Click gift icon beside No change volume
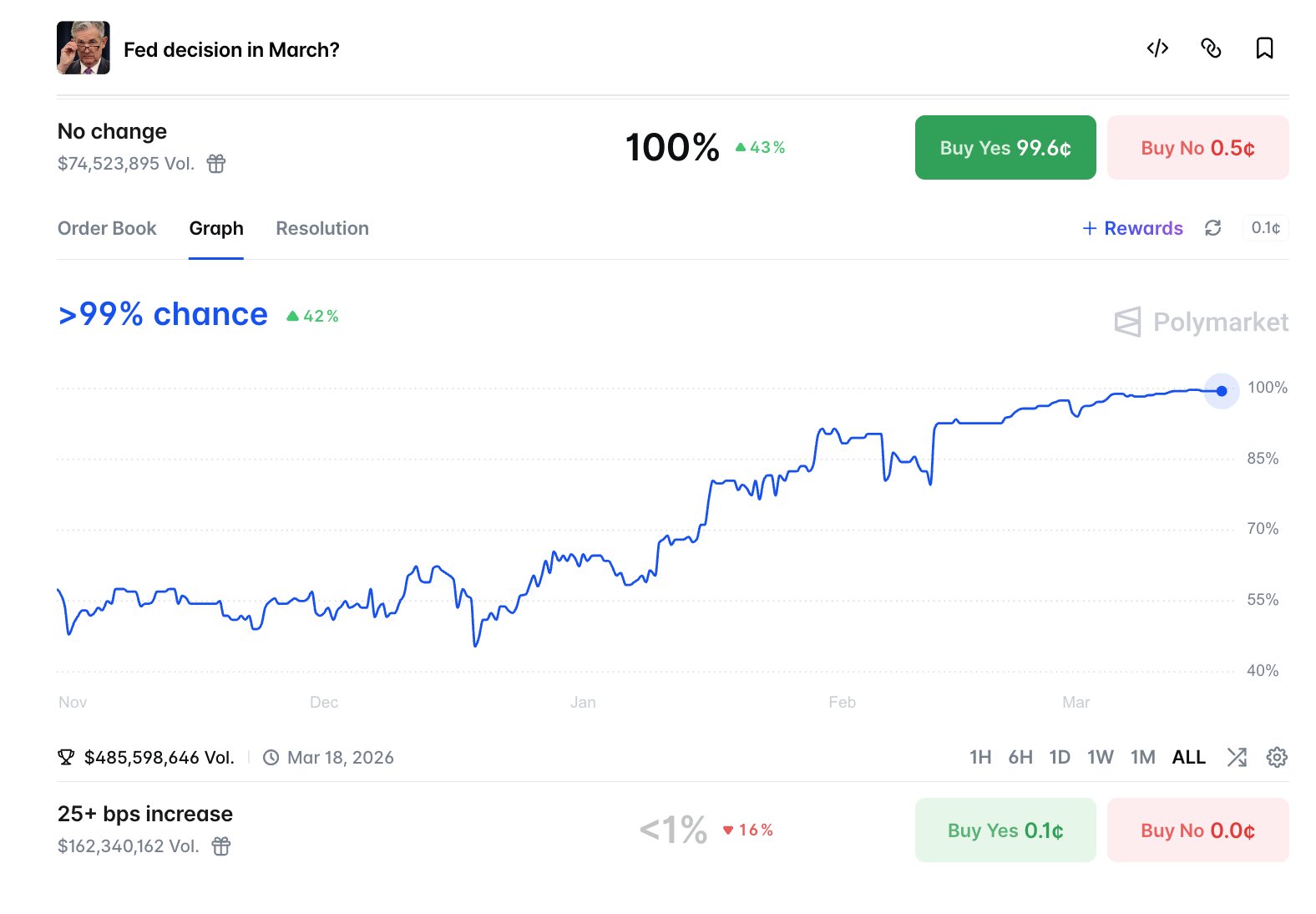 point(216,164)
